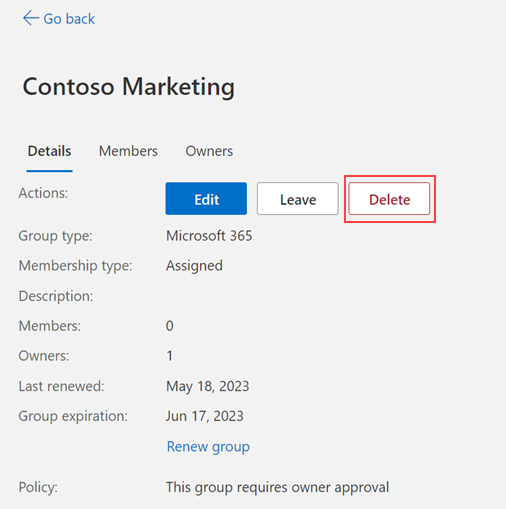This screenshot has width=506, height=509.
Task: Select the Jun 17, 2023 expiration date
Action: point(205,416)
